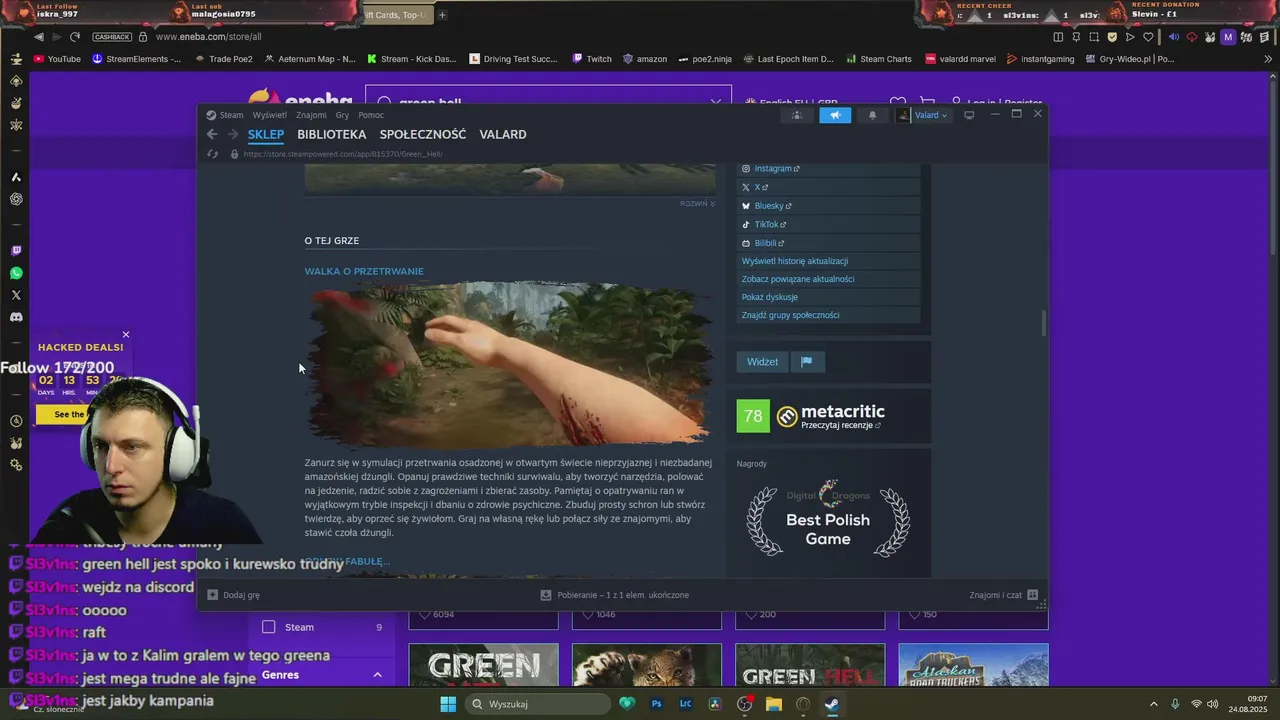Open Steam notifications bell
Image resolution: width=1280 pixels, height=720 pixels.
[872, 115]
